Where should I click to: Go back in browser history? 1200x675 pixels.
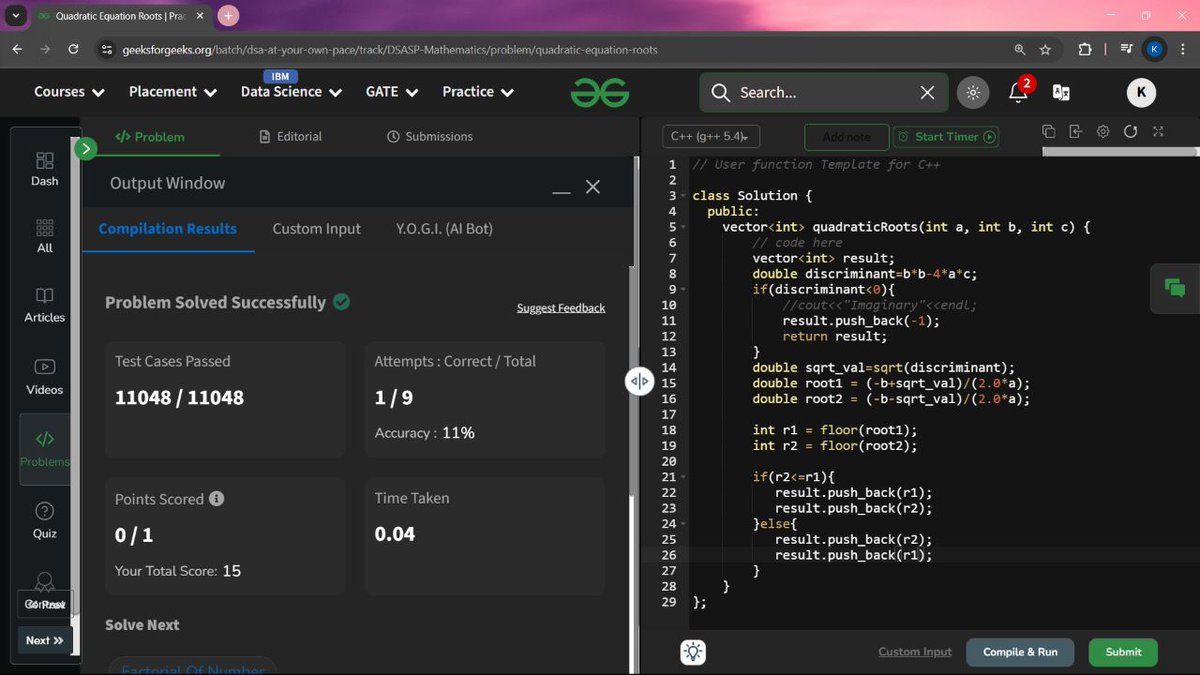pos(17,49)
